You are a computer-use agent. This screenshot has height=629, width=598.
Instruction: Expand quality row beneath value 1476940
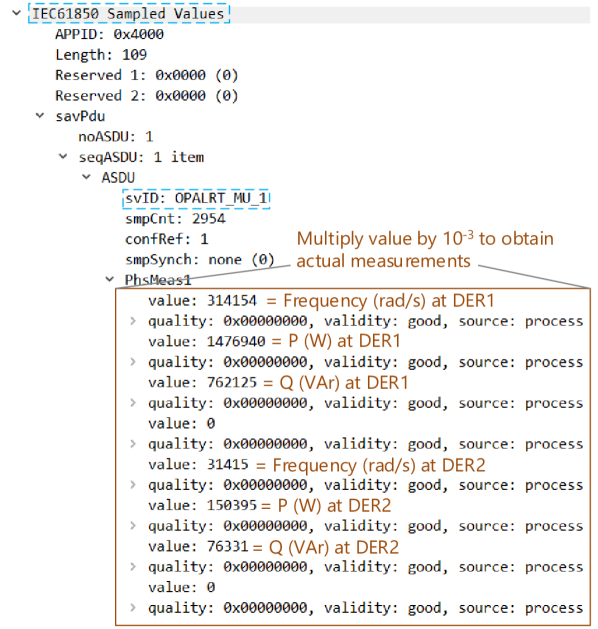[x=133, y=362]
